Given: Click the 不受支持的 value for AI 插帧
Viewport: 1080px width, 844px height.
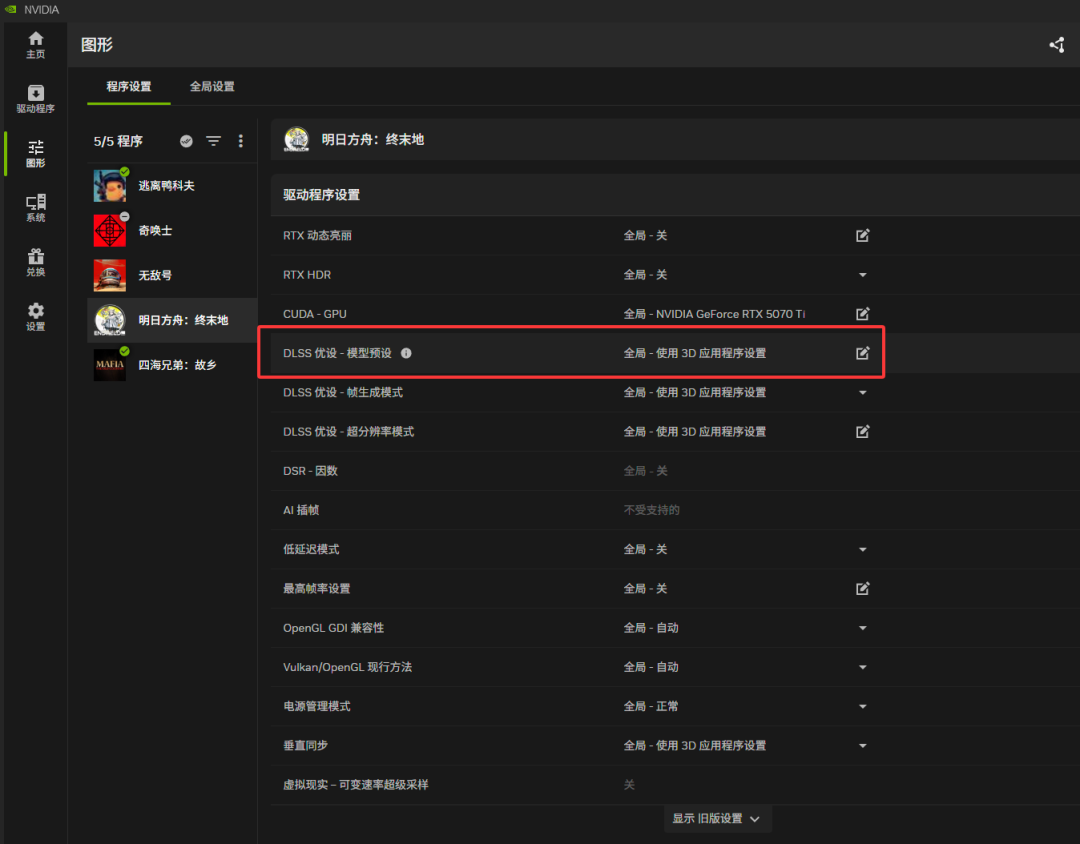Looking at the screenshot, I should (x=652, y=511).
